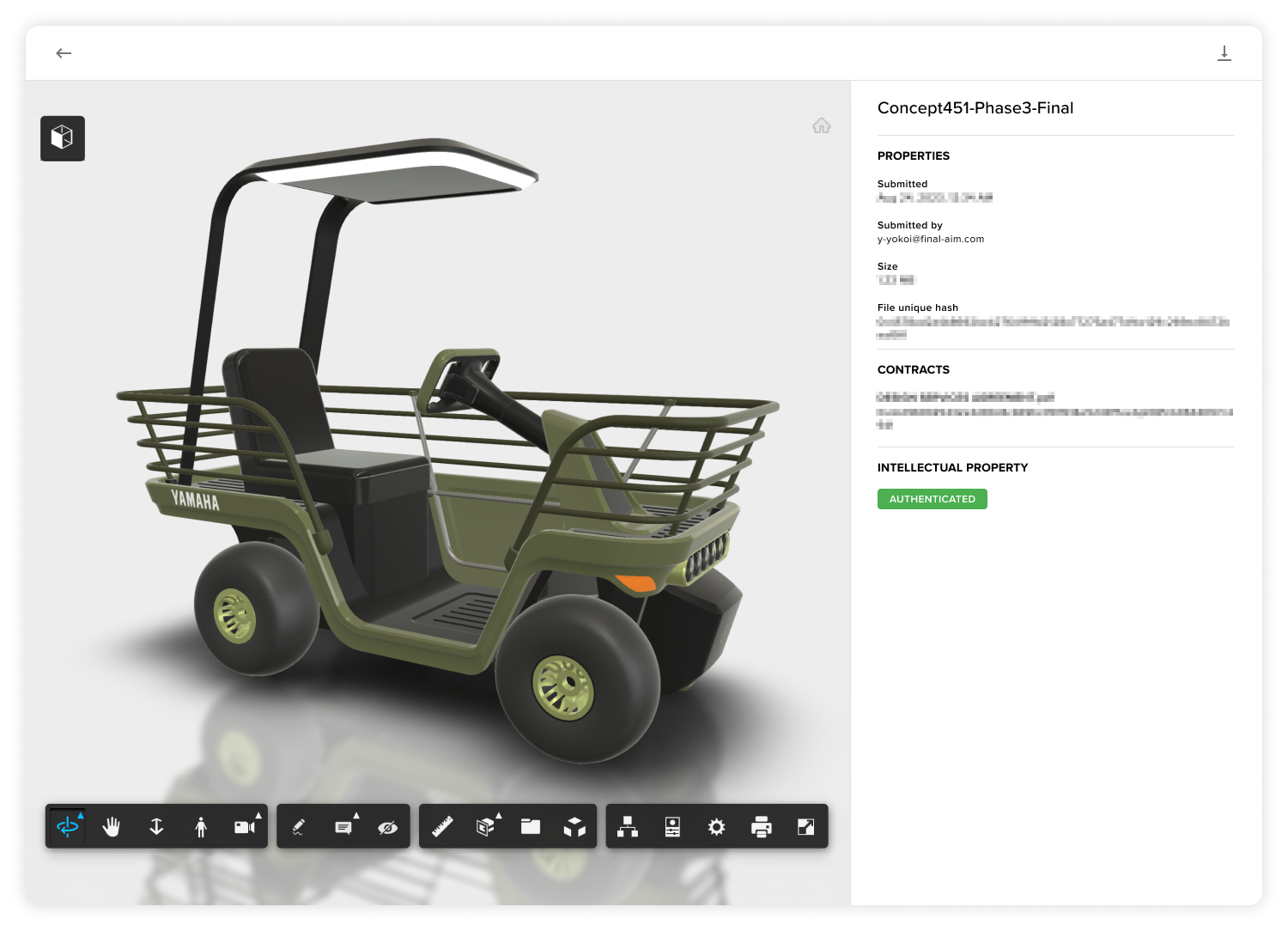1288x931 pixels.
Task: Click the PROPERTIES heading
Action: pos(914,155)
